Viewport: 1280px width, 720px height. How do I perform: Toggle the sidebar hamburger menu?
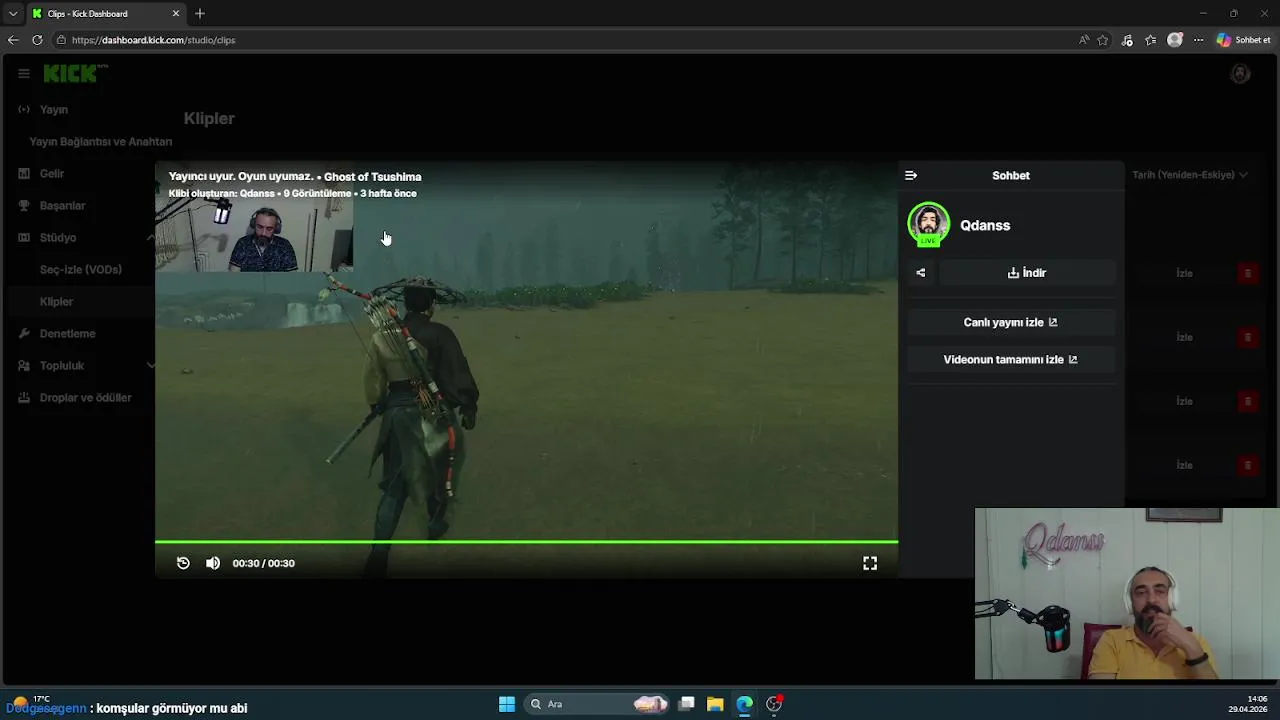[x=24, y=73]
